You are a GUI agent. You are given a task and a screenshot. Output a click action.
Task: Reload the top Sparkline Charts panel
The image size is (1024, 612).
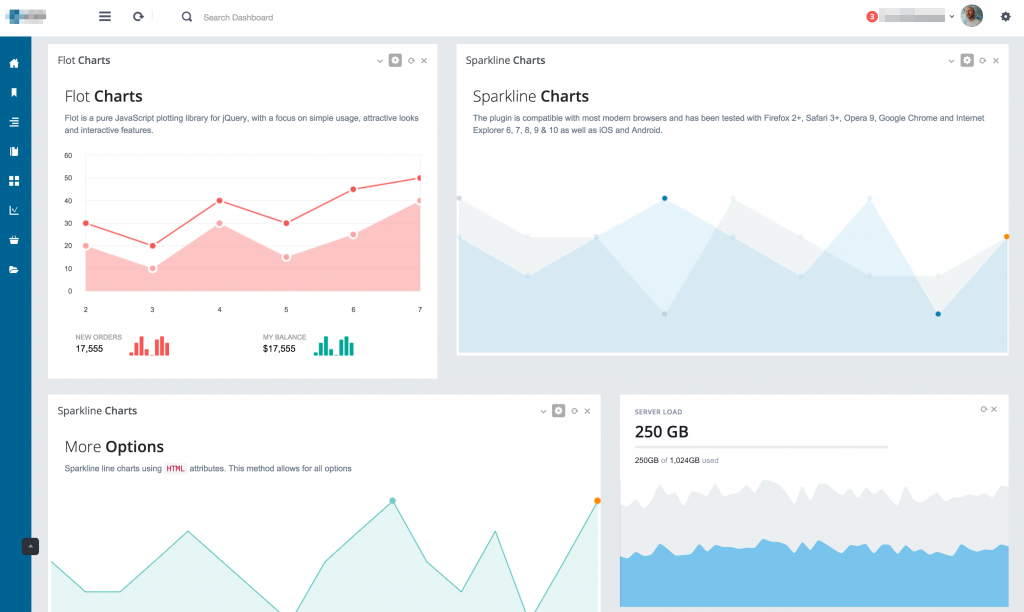pos(983,61)
